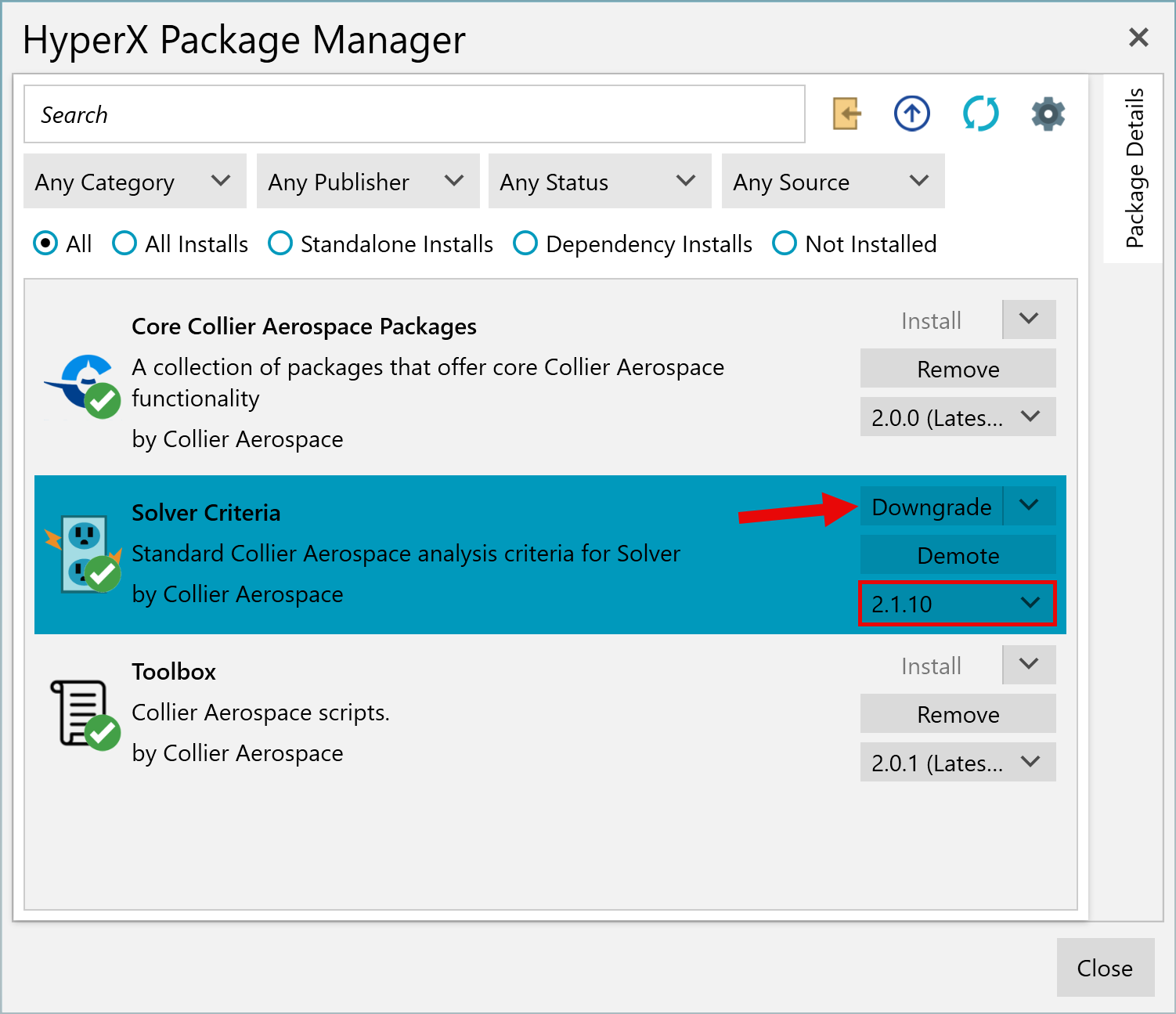Close the HyperX Package Manager window
The image size is (1176, 1014).
click(1138, 37)
